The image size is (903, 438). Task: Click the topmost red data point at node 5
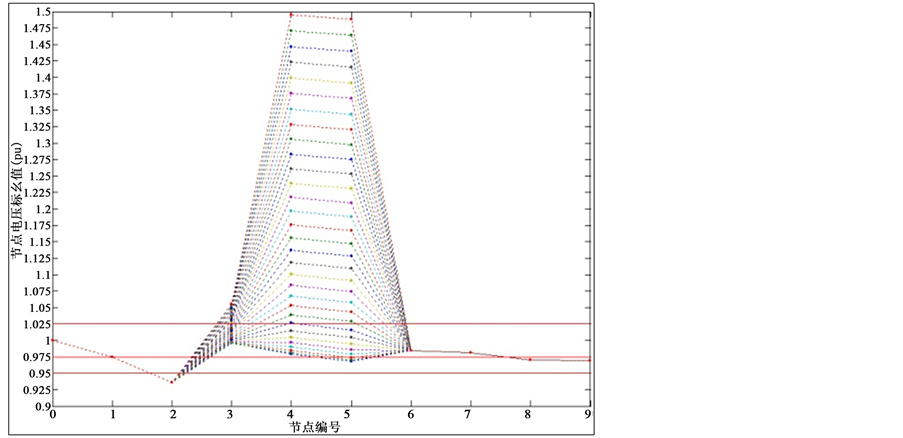351,19
